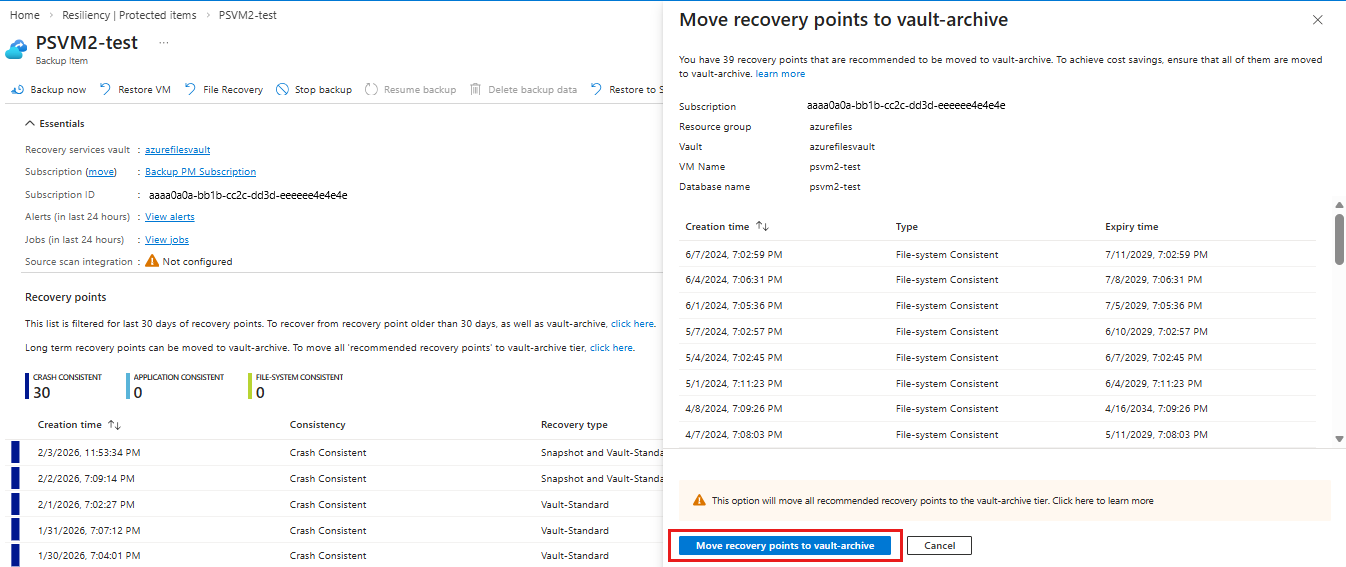Click scrollbar up arrow in panel table
This screenshot has height=567, width=1346.
tap(1339, 205)
